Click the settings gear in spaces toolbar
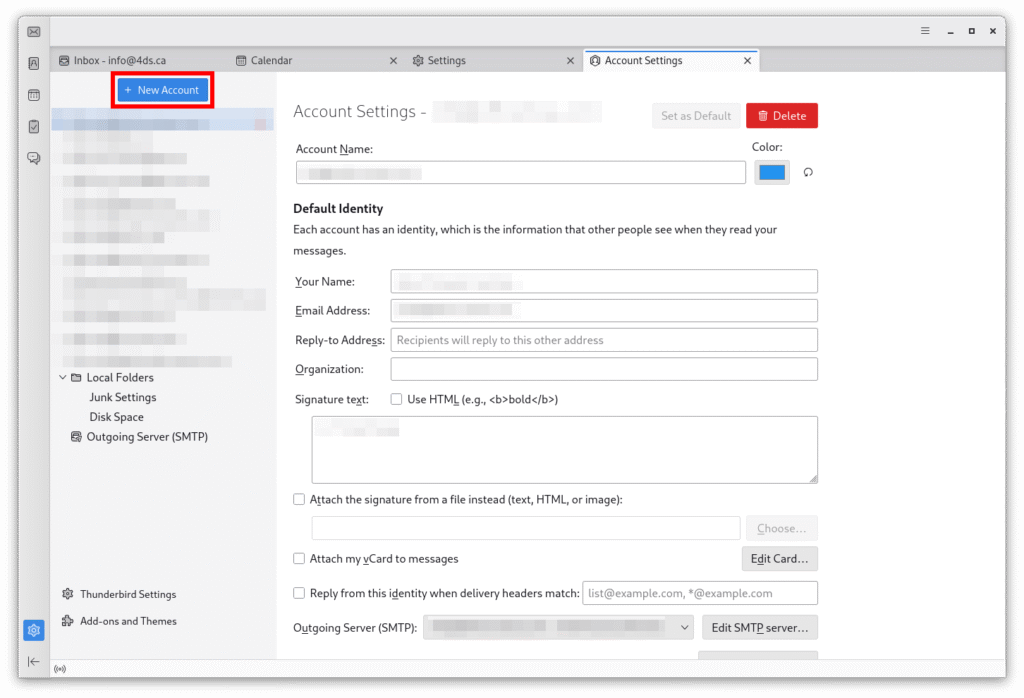 click(34, 630)
